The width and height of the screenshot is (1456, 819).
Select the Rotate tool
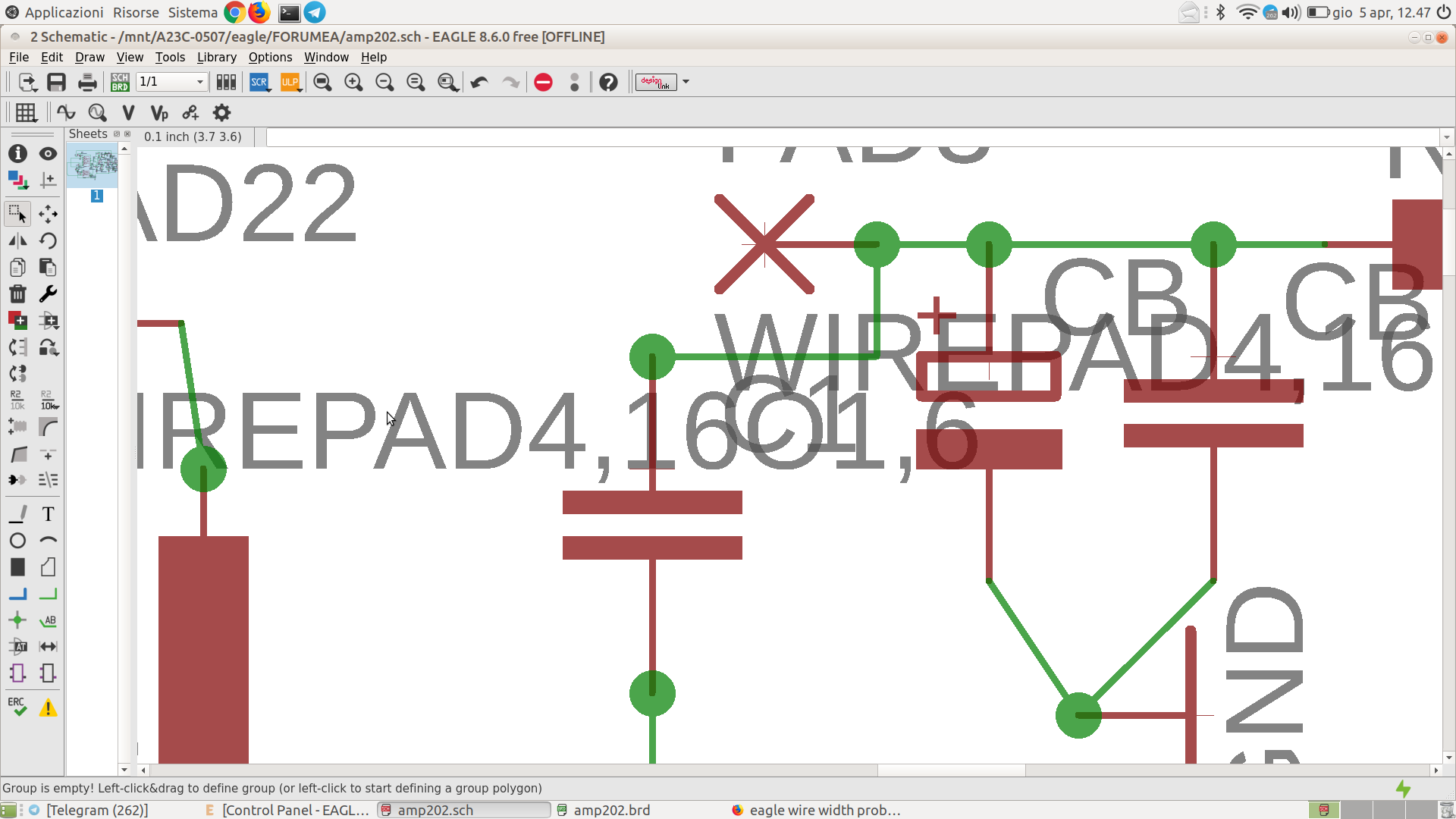tap(48, 241)
